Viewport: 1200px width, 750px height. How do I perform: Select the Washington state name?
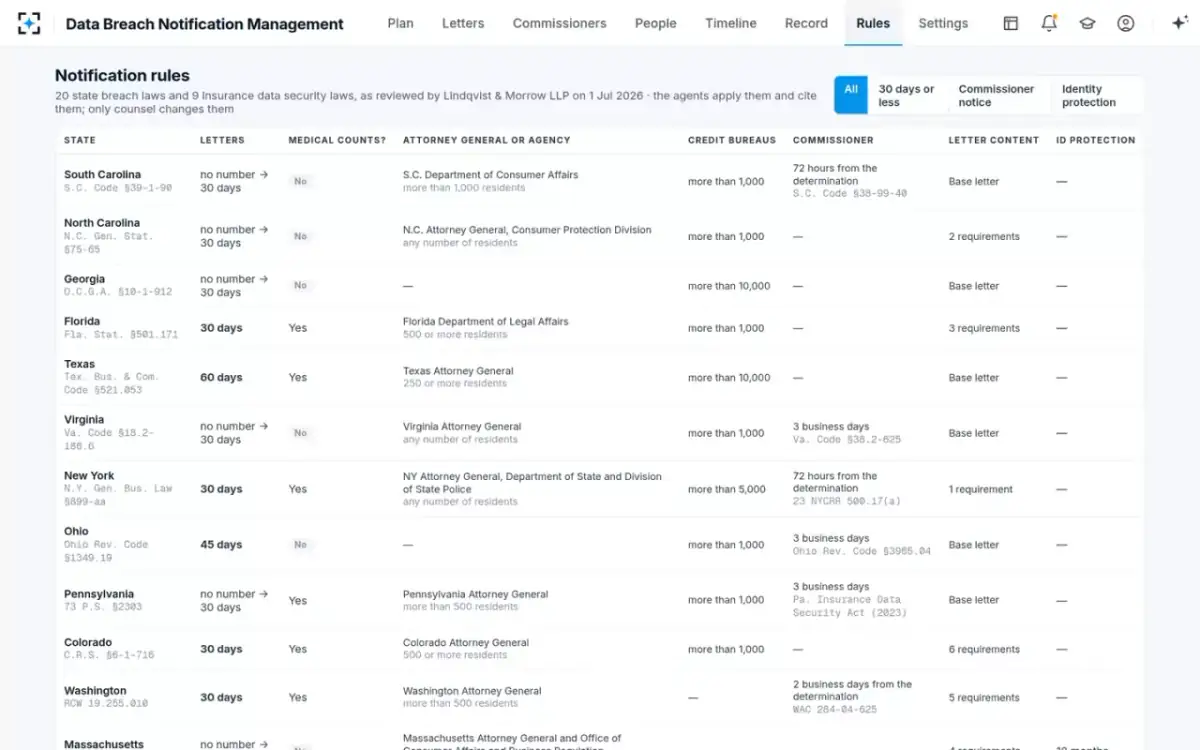95,691
